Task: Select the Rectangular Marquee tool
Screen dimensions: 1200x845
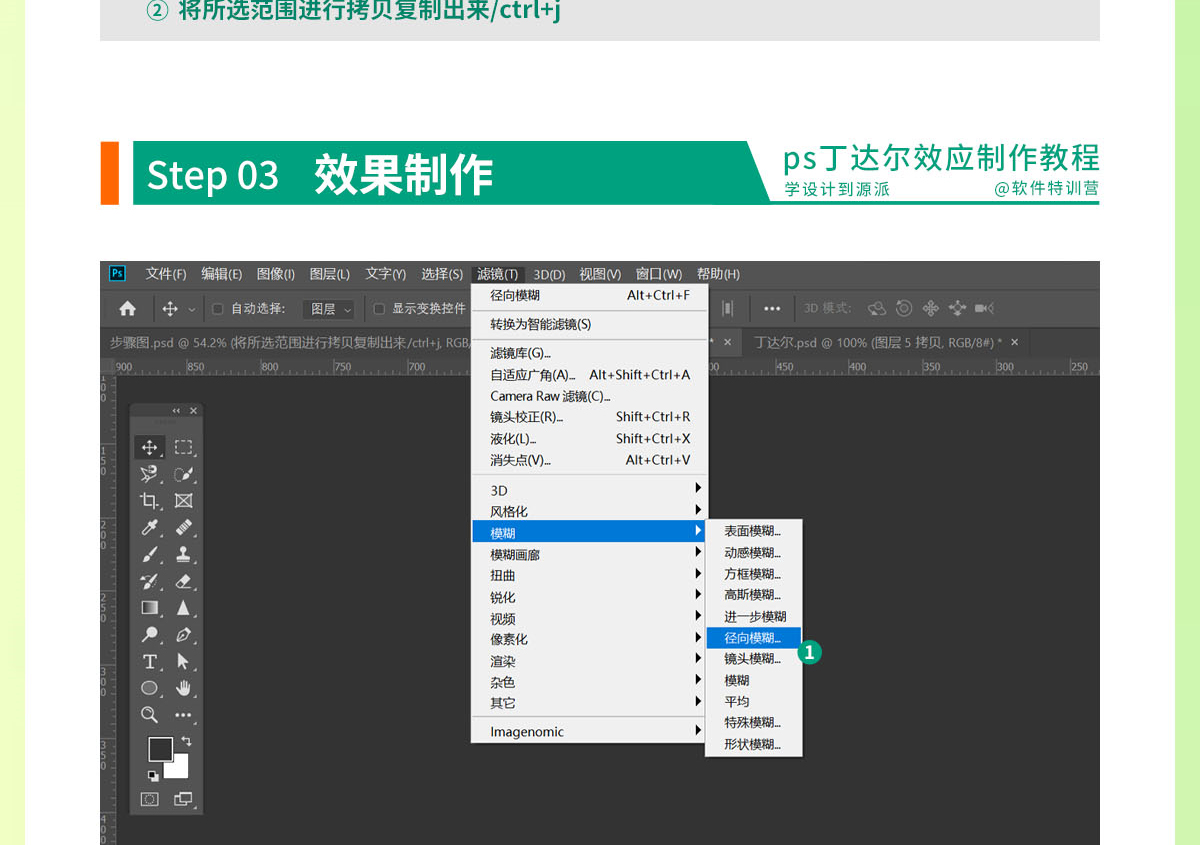Action: (x=183, y=447)
